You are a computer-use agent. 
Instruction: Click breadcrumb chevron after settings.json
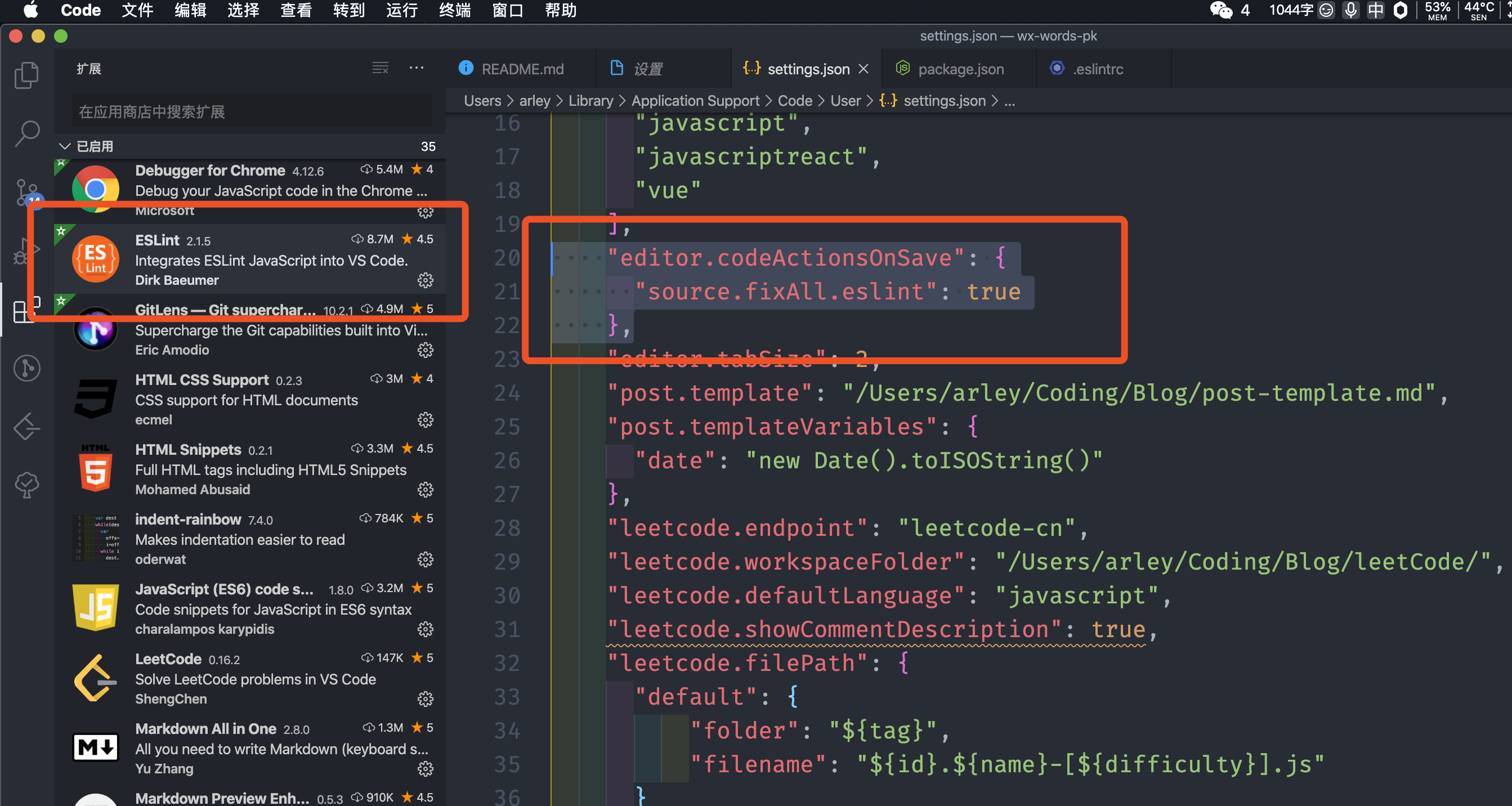[994, 101]
